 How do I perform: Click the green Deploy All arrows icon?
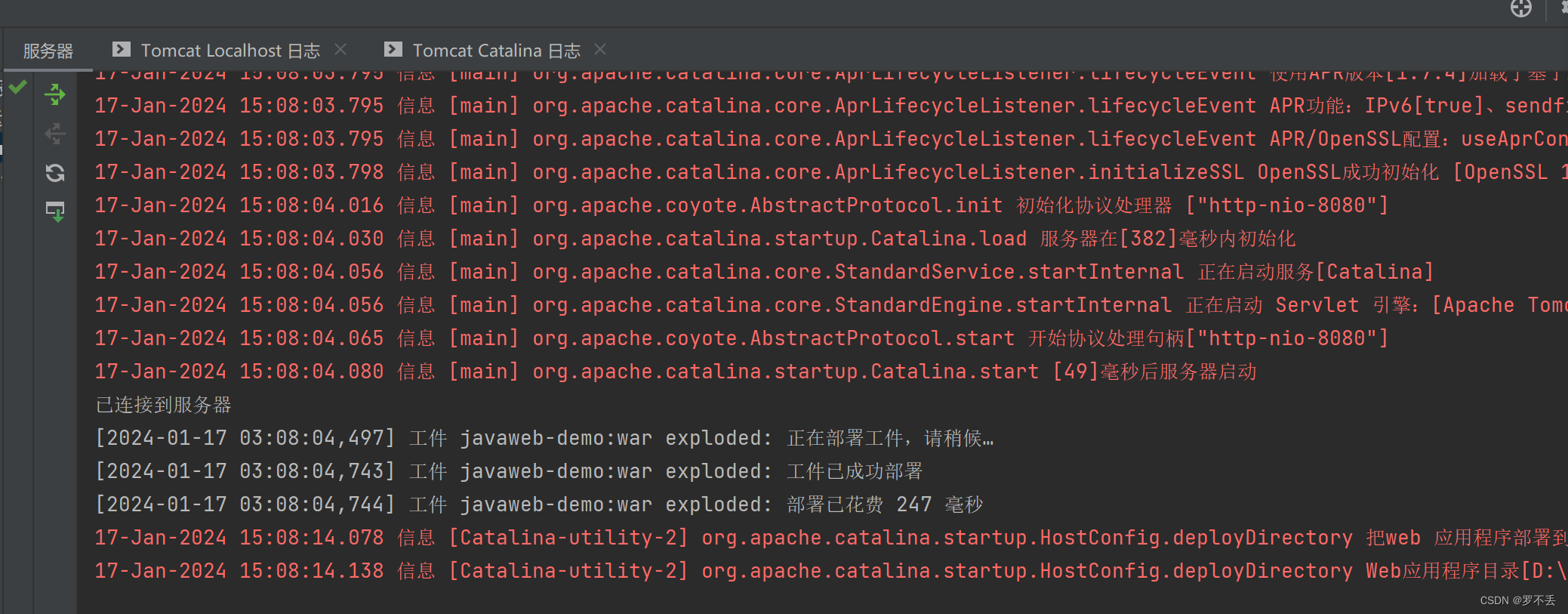[55, 94]
